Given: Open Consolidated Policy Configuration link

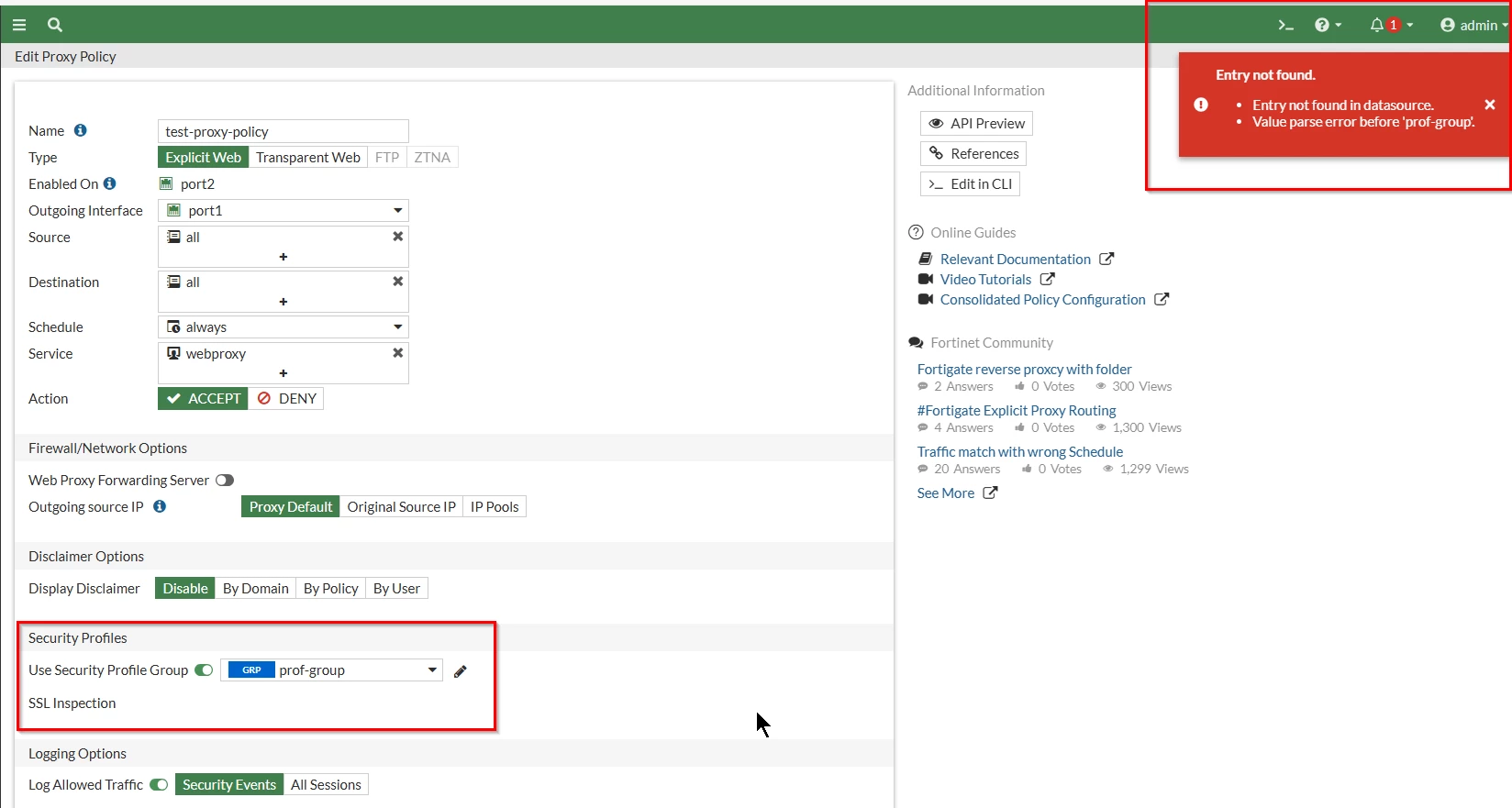Looking at the screenshot, I should pyautogui.click(x=1043, y=299).
